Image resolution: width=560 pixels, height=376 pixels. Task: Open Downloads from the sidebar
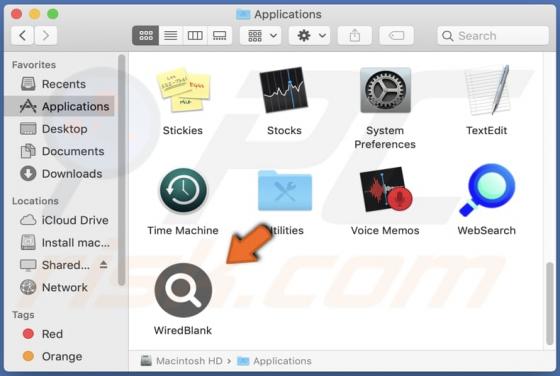(x=60, y=174)
